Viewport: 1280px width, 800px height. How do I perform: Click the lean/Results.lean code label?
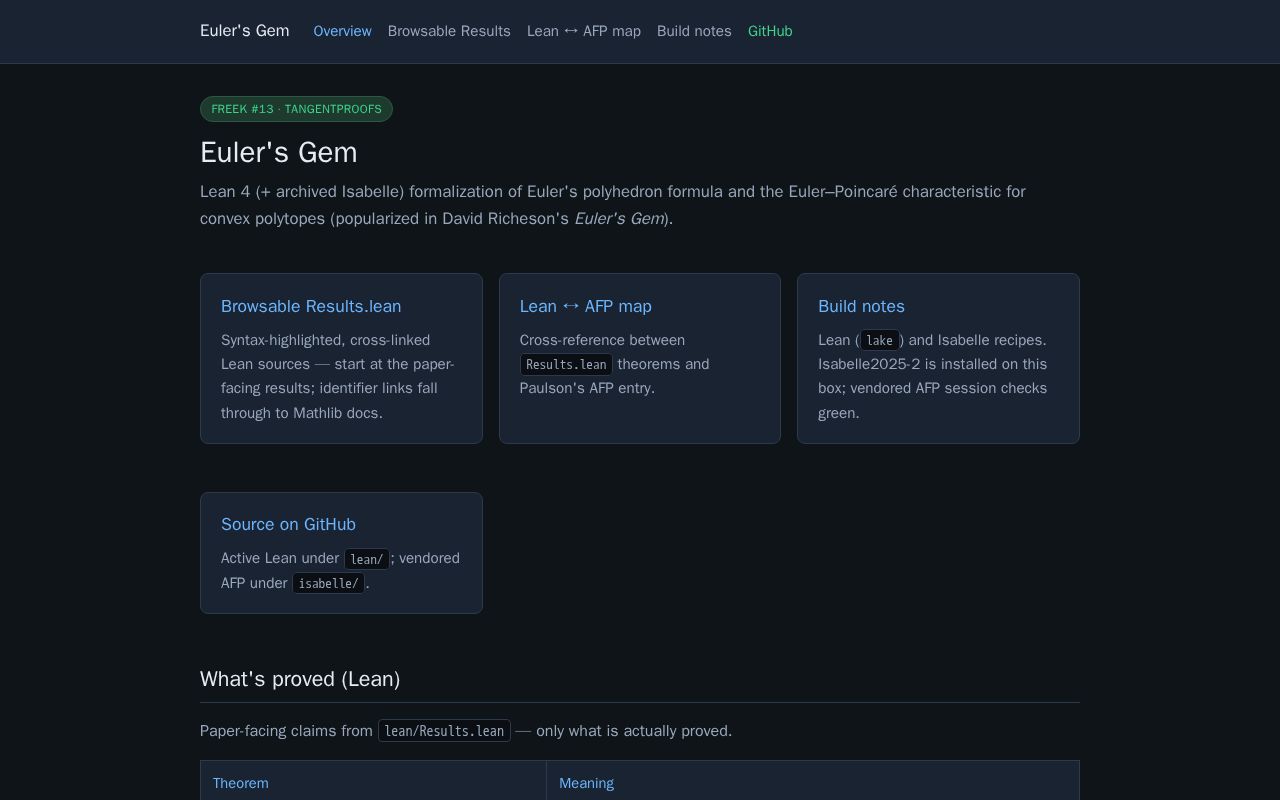(x=444, y=731)
